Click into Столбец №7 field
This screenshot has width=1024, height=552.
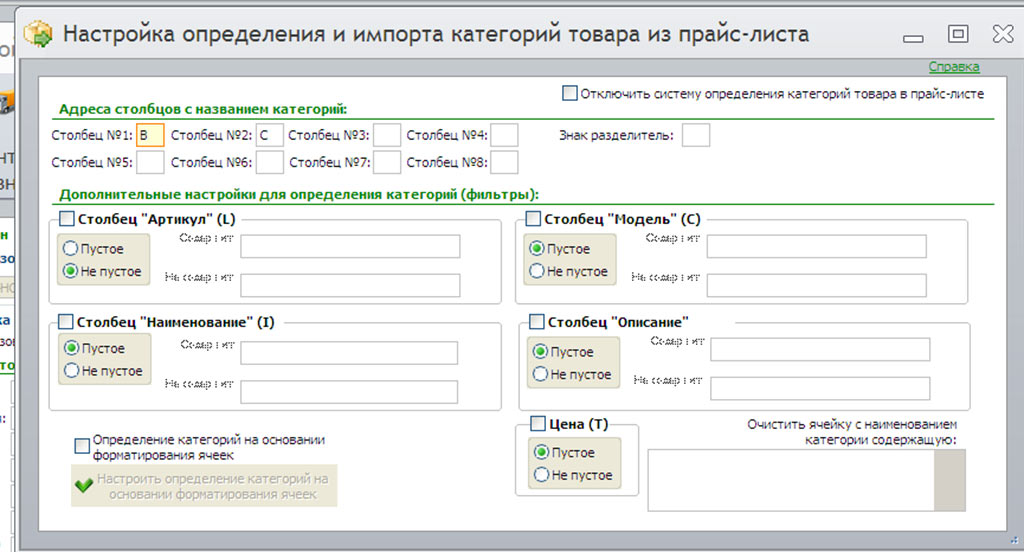coord(387,162)
